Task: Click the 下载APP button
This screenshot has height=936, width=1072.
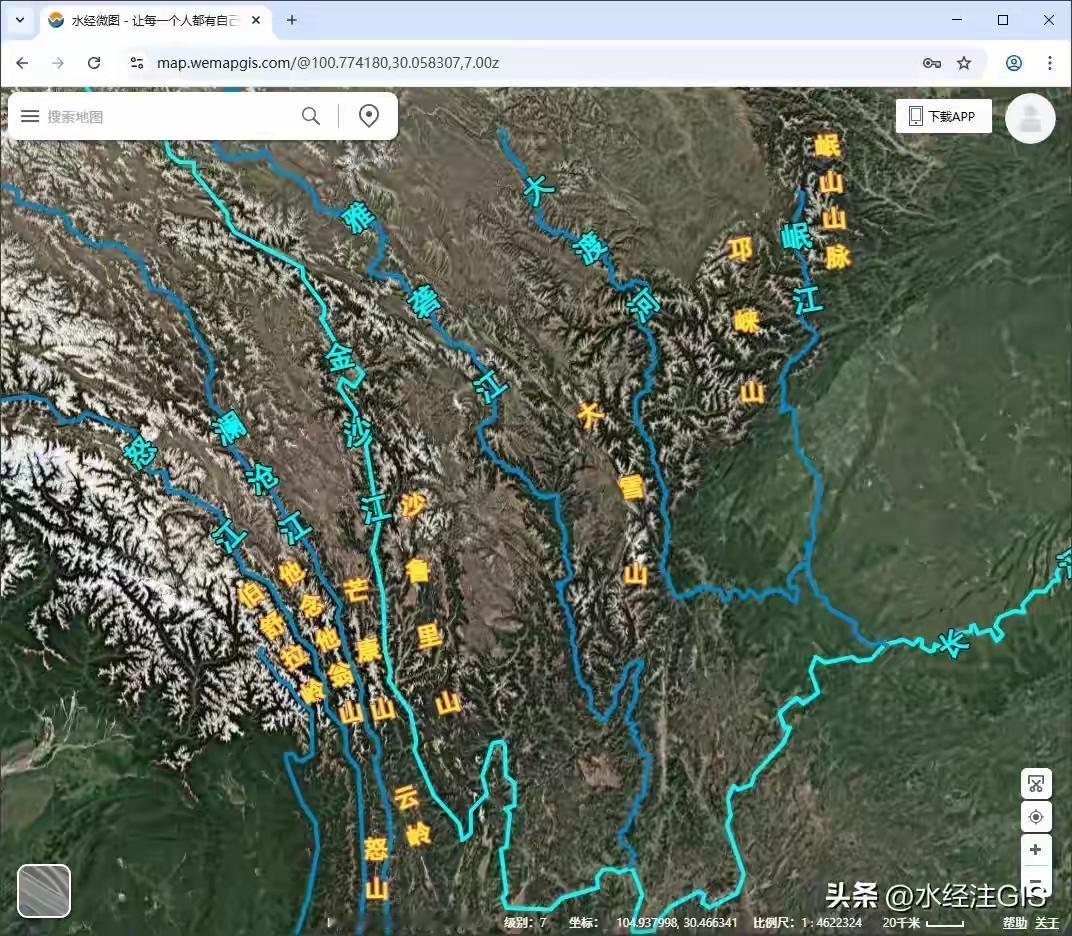Action: tap(943, 116)
